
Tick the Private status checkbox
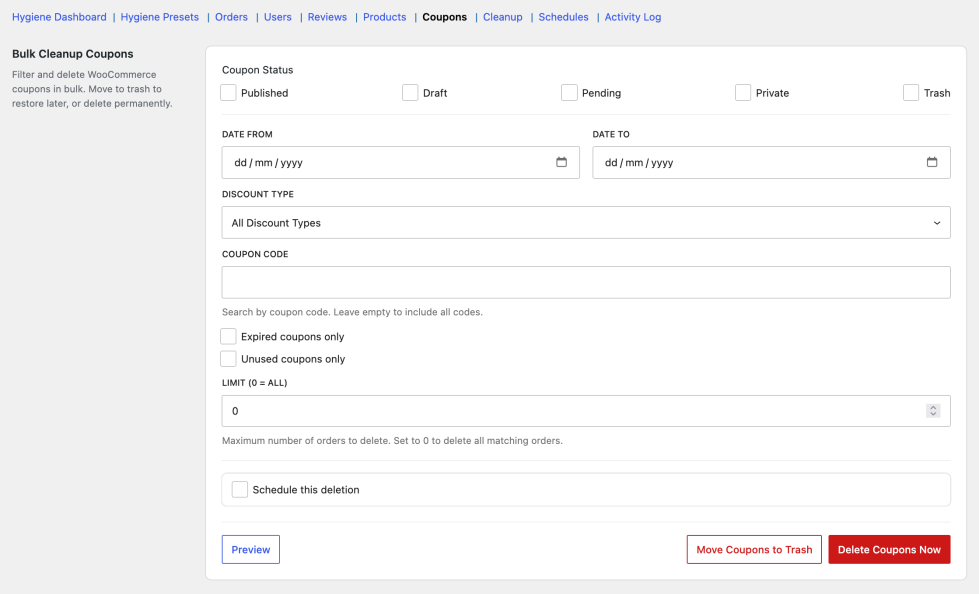tap(743, 93)
